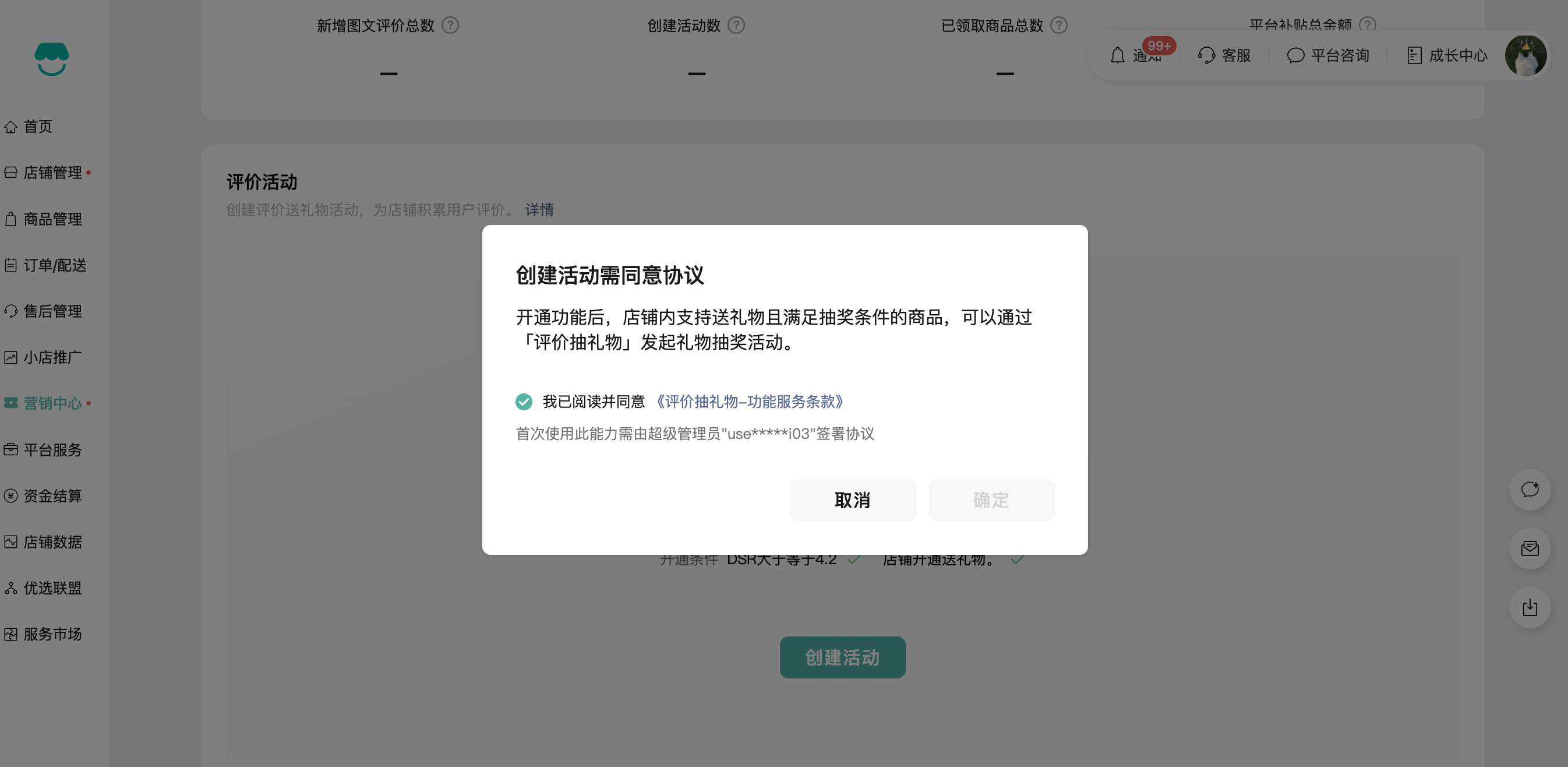Viewport: 1568px width, 767px height.
Task: Uncheck the 我已阅读并同意 agreement checkbox
Action: pyautogui.click(x=524, y=402)
